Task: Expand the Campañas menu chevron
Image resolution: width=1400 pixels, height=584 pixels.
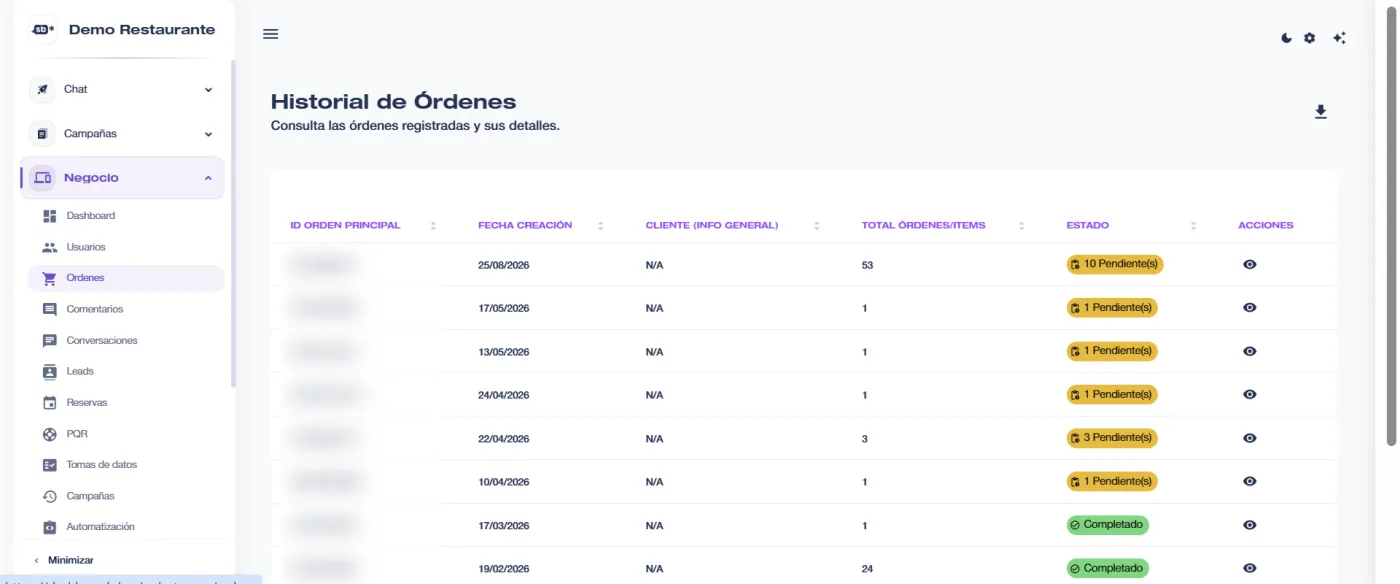Action: [x=208, y=134]
